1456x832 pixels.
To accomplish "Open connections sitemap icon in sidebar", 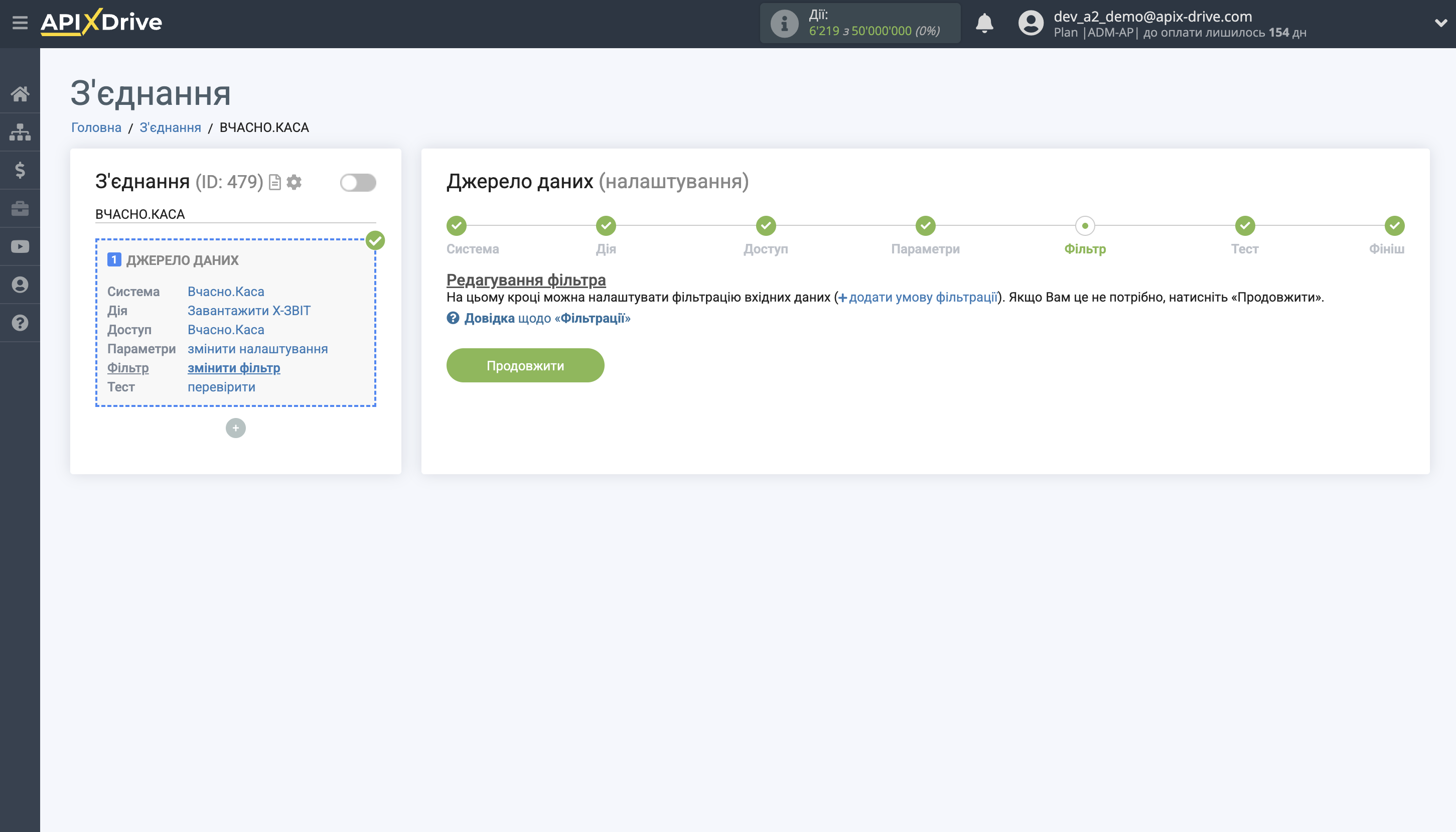I will [x=20, y=132].
